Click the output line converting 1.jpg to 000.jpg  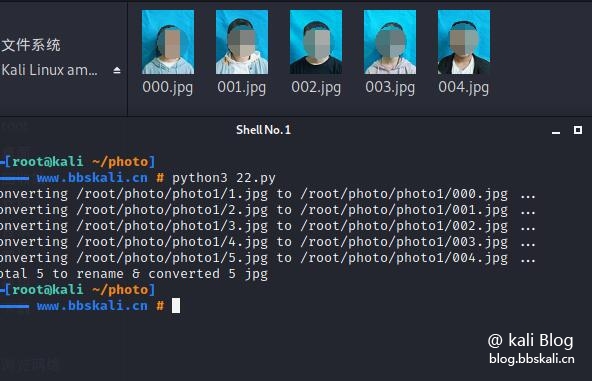tap(267, 194)
